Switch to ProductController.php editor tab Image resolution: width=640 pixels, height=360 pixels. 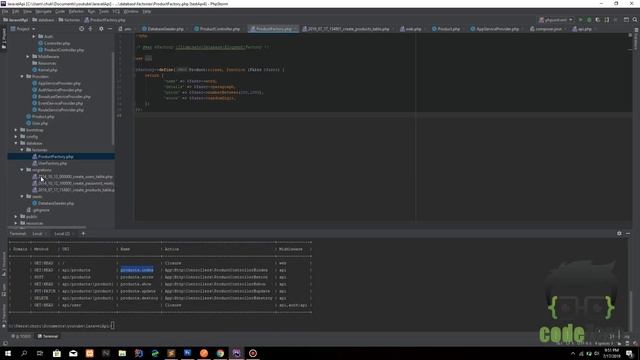218,29
